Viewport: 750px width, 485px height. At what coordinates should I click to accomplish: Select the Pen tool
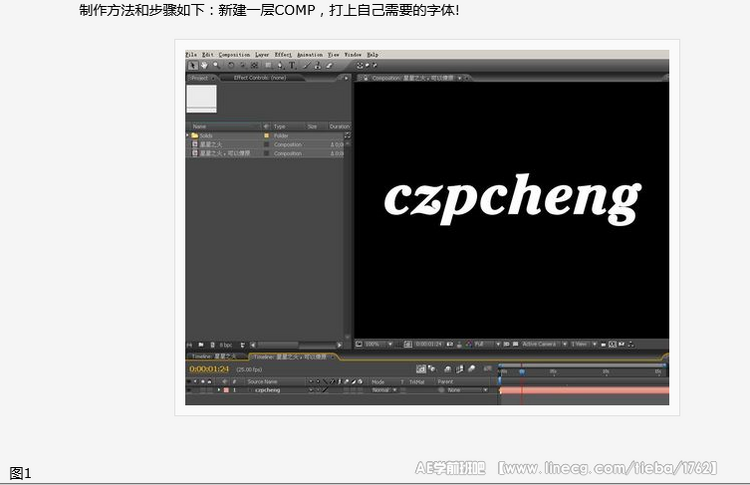[281, 66]
